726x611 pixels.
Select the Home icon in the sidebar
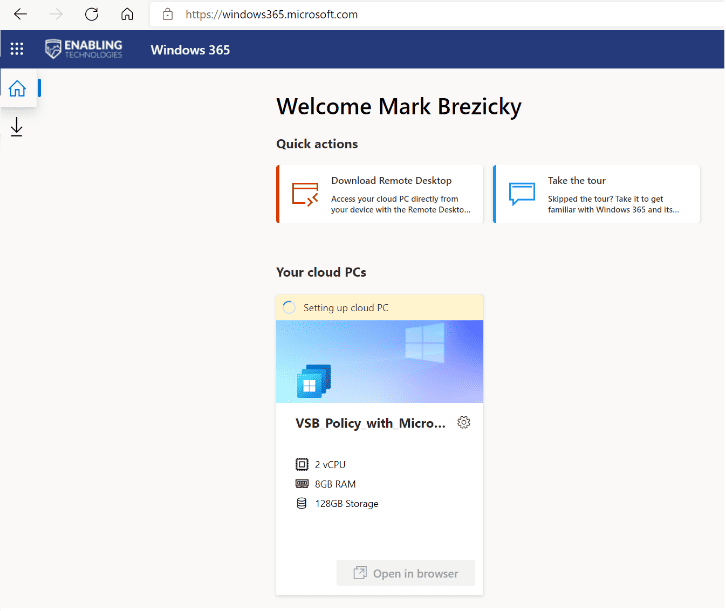(18, 88)
